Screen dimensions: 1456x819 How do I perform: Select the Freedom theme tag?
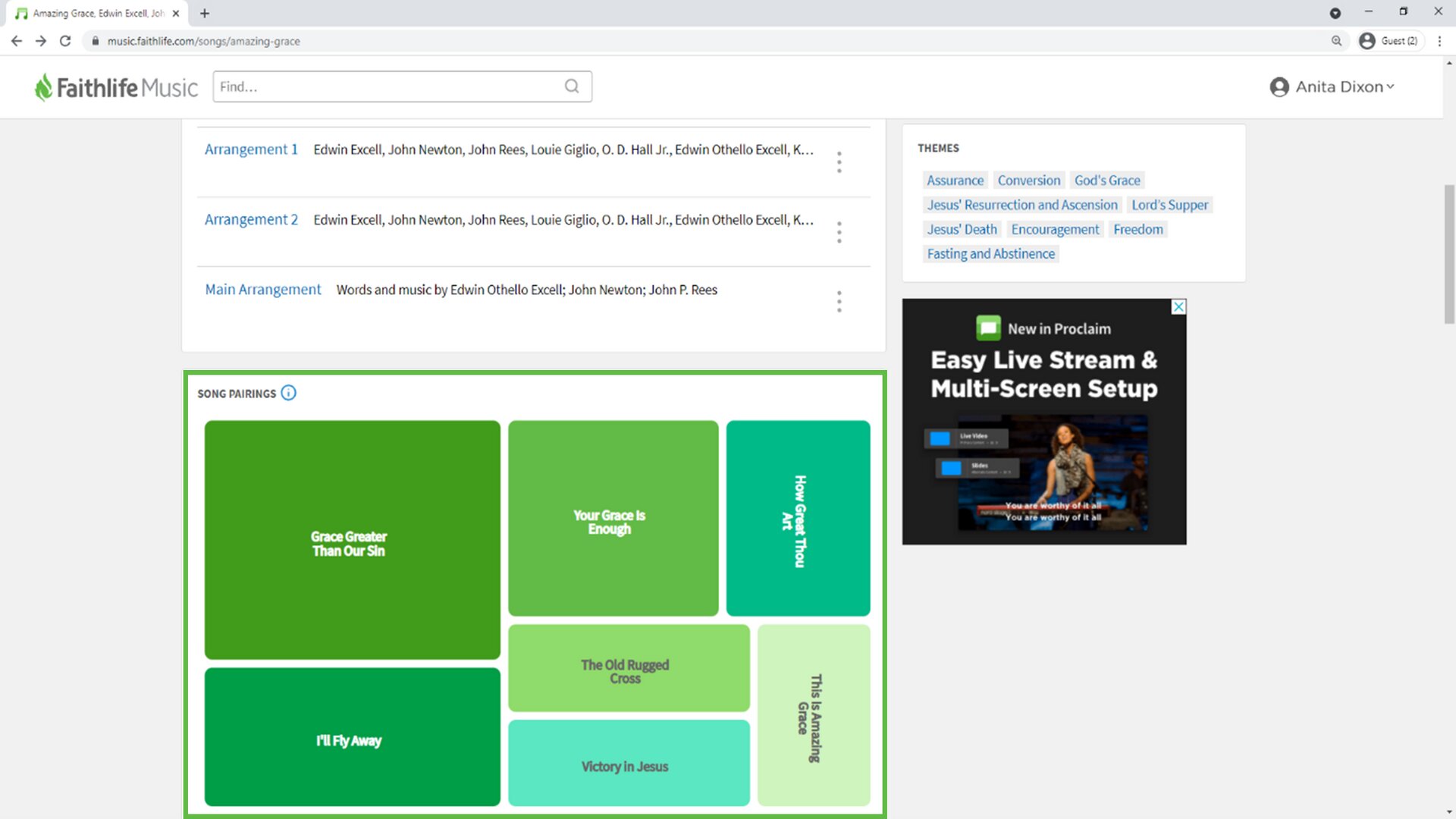pos(1138,229)
